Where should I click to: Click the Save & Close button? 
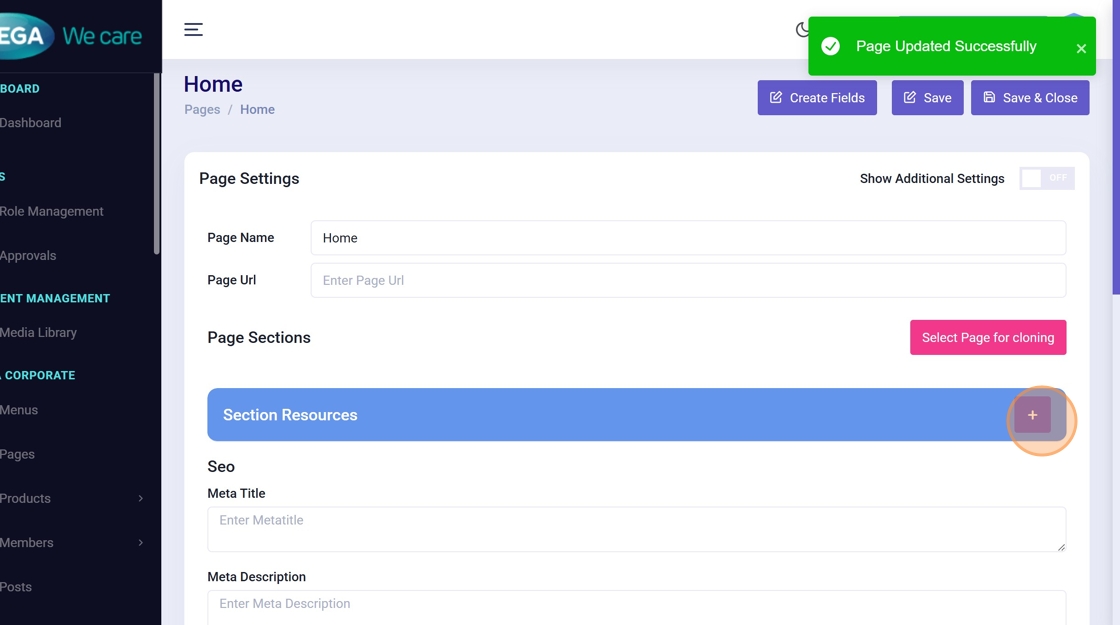pyautogui.click(x=1029, y=98)
